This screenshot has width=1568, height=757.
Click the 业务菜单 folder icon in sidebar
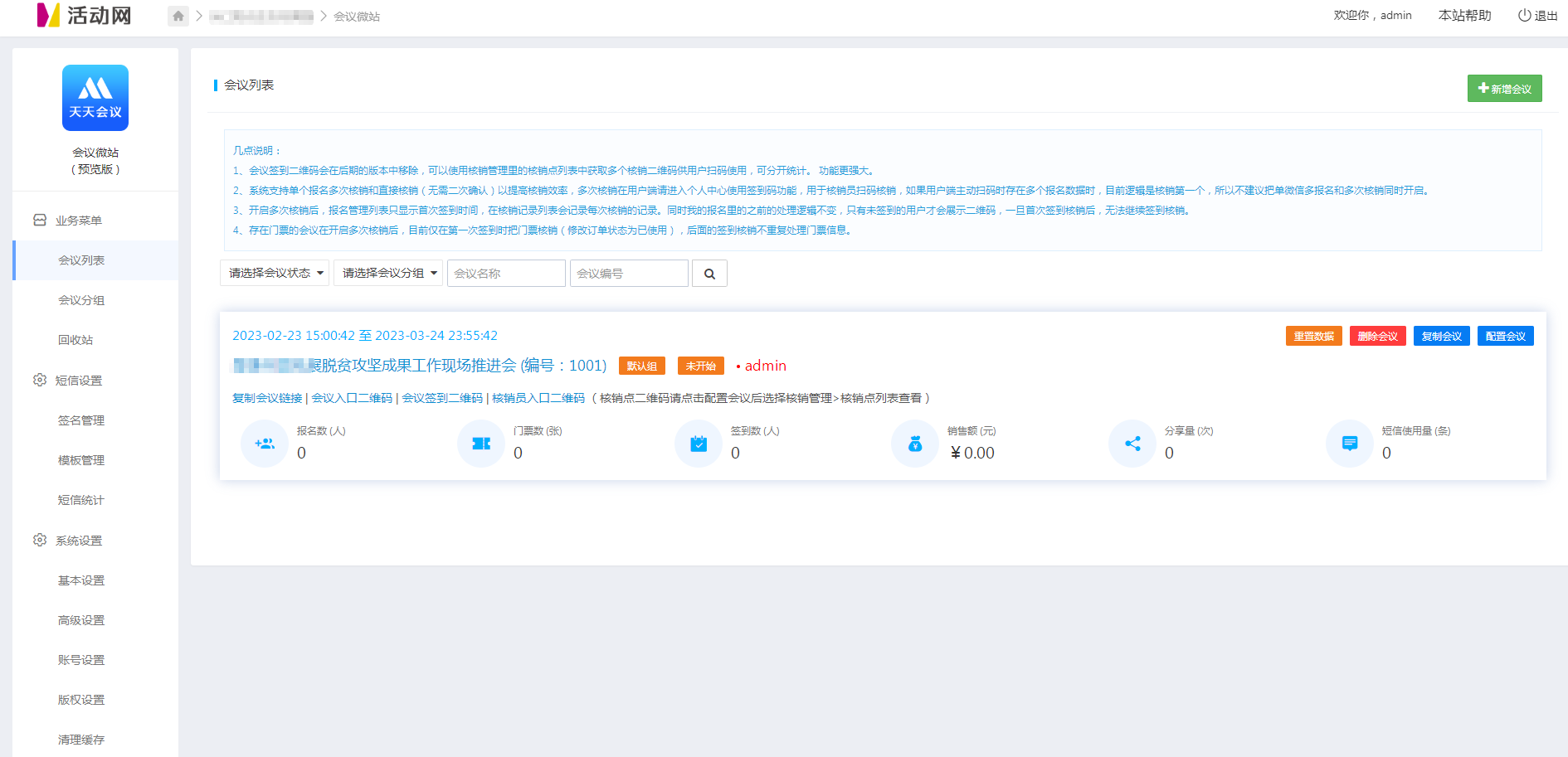point(39,218)
